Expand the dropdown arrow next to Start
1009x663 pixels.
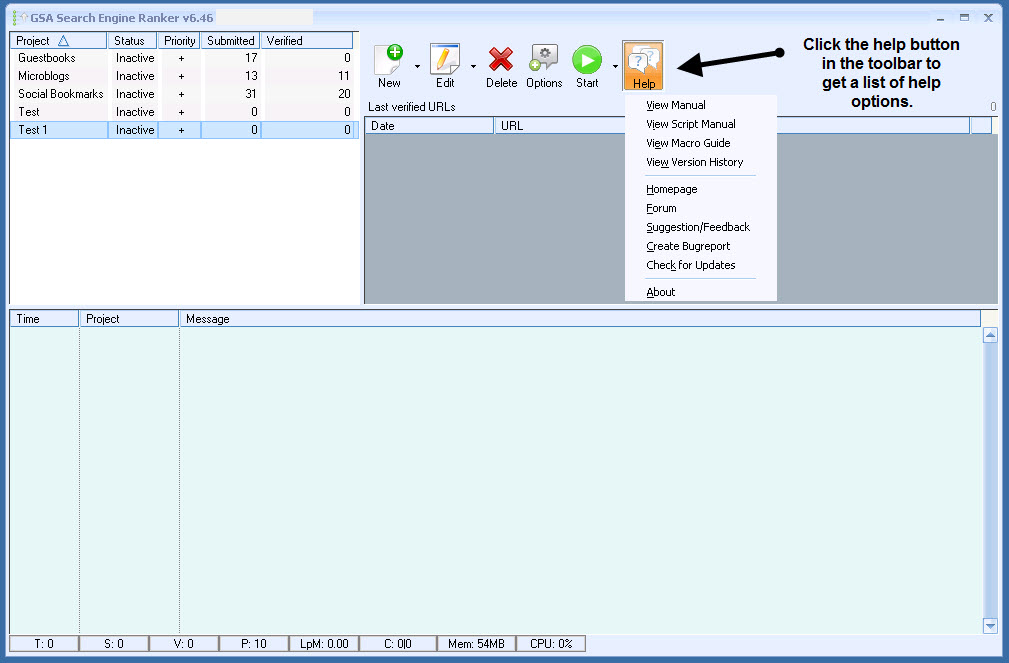tap(615, 67)
